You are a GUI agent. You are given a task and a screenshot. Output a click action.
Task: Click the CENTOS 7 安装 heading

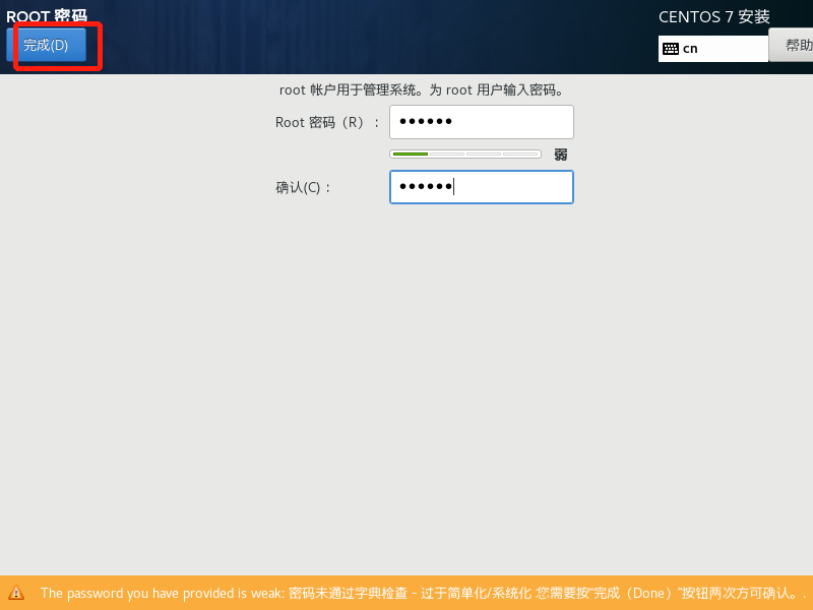(x=714, y=17)
